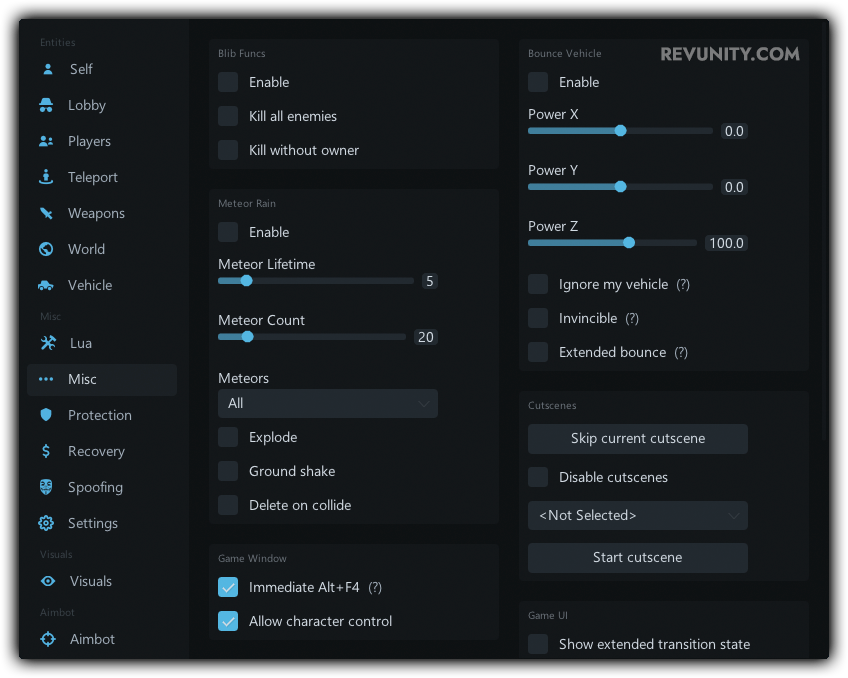Open Protection using the shield icon

(x=46, y=415)
